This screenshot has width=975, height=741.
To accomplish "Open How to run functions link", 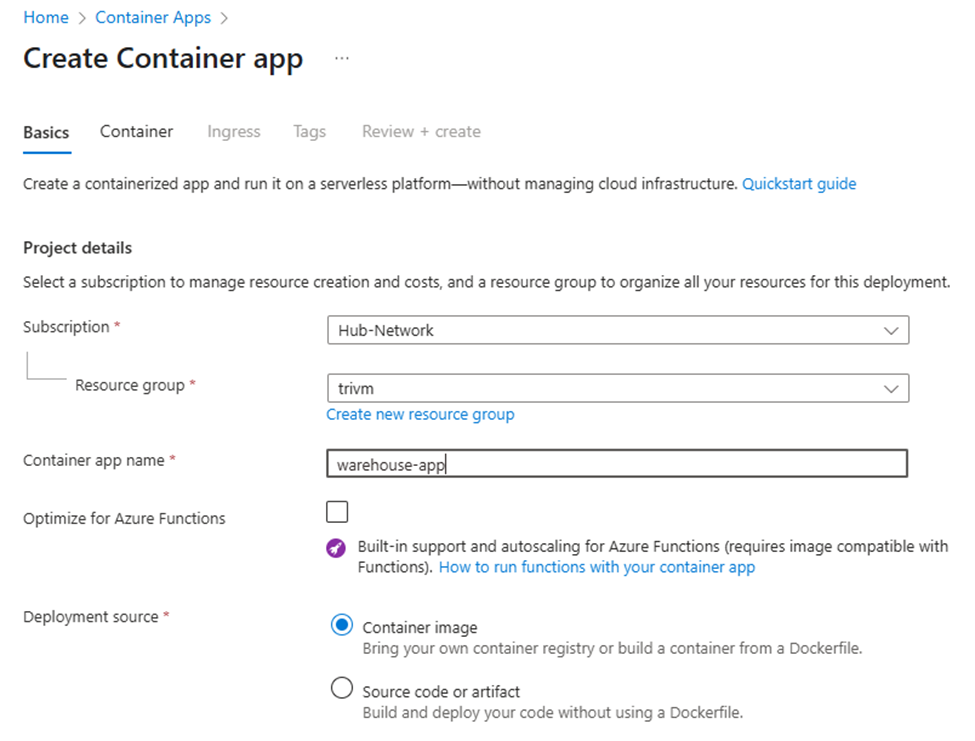I will pos(597,568).
